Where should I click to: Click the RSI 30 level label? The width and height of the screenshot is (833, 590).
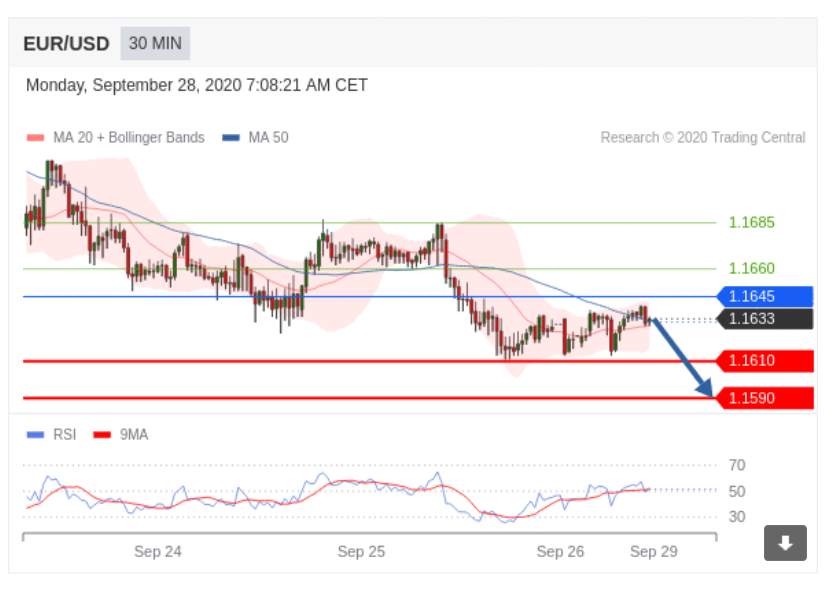737,517
